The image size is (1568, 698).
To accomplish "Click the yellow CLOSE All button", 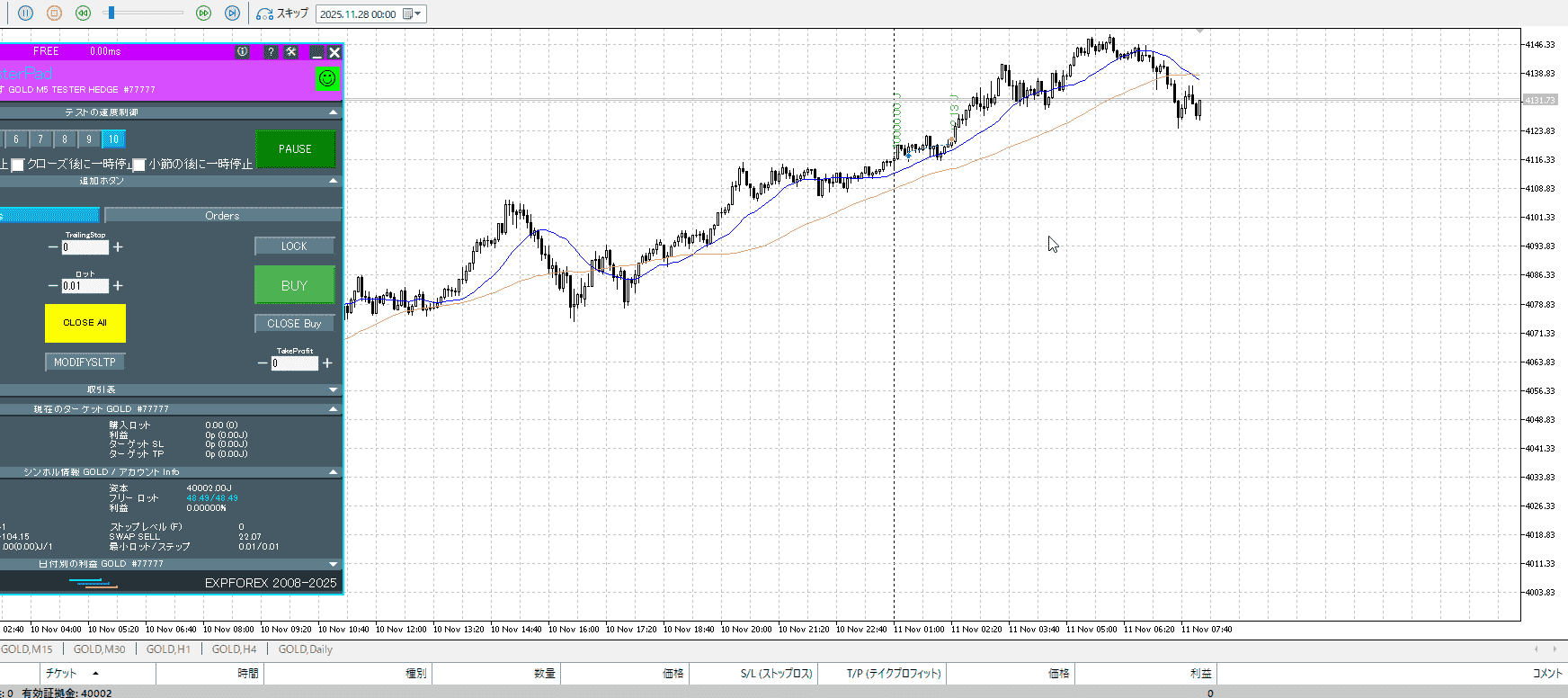I will coord(85,323).
